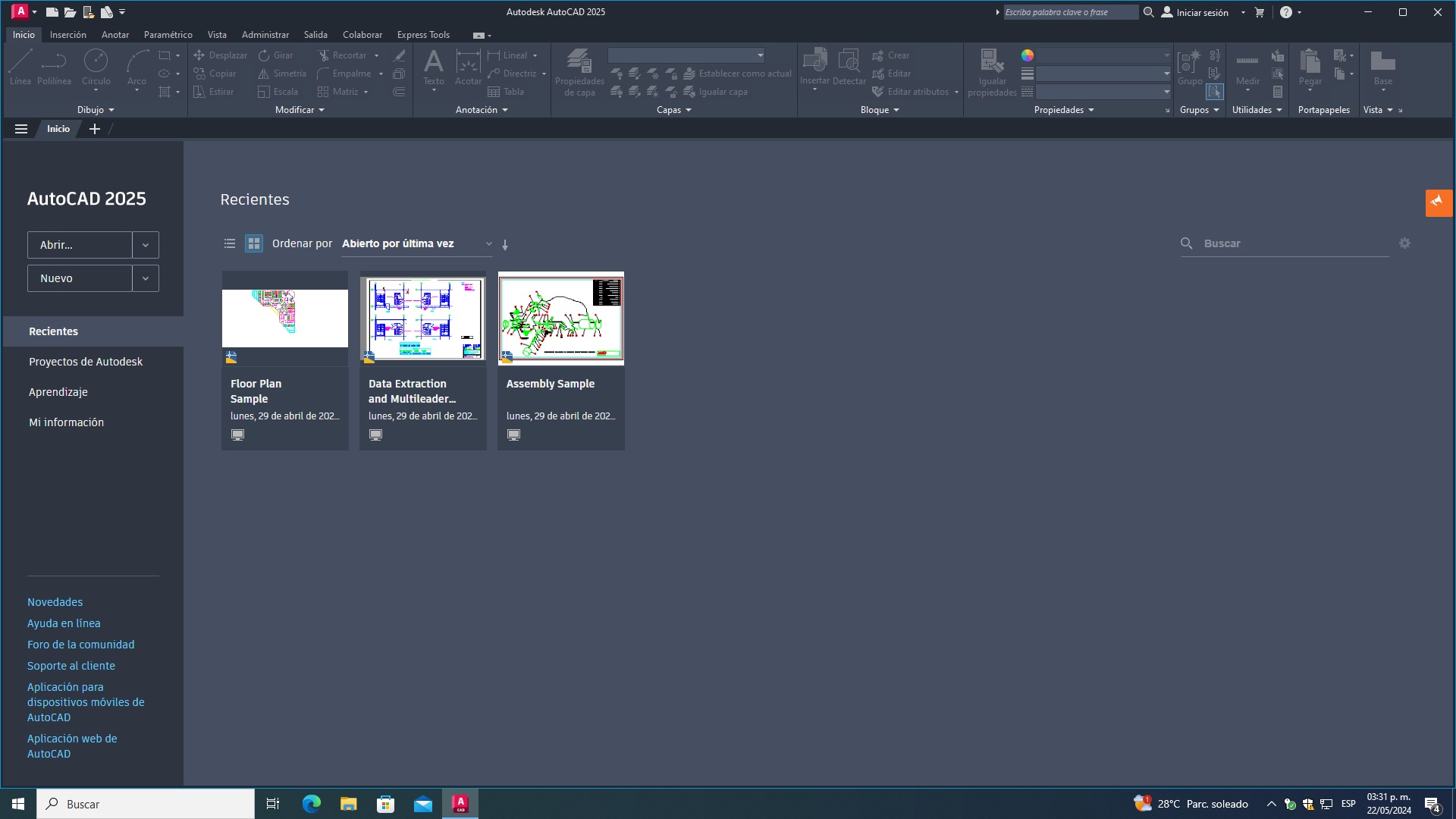Select the Línea drawing tool
This screenshot has width=1456, height=819.
[x=20, y=67]
